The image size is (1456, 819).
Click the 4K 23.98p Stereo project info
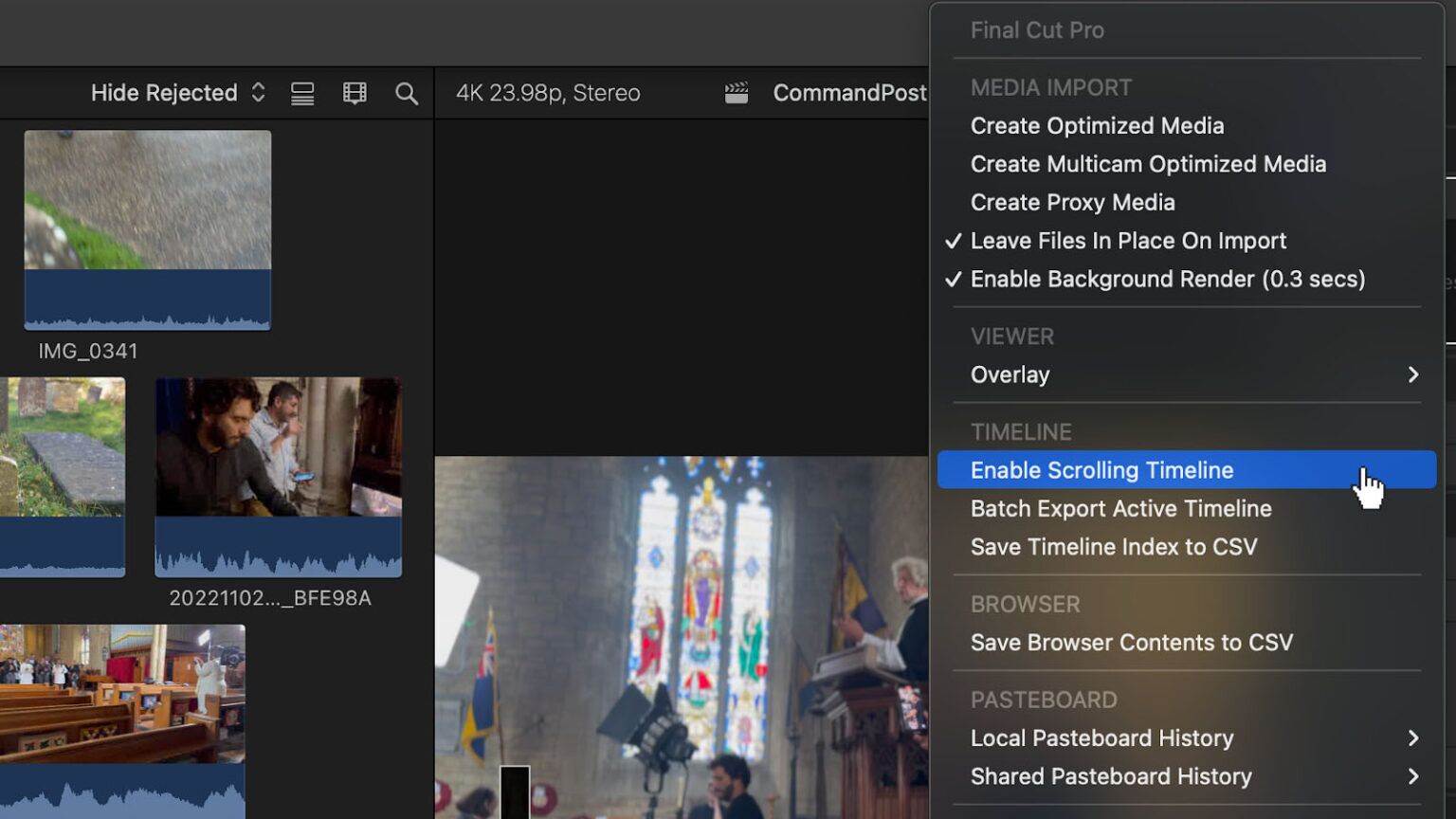[548, 92]
